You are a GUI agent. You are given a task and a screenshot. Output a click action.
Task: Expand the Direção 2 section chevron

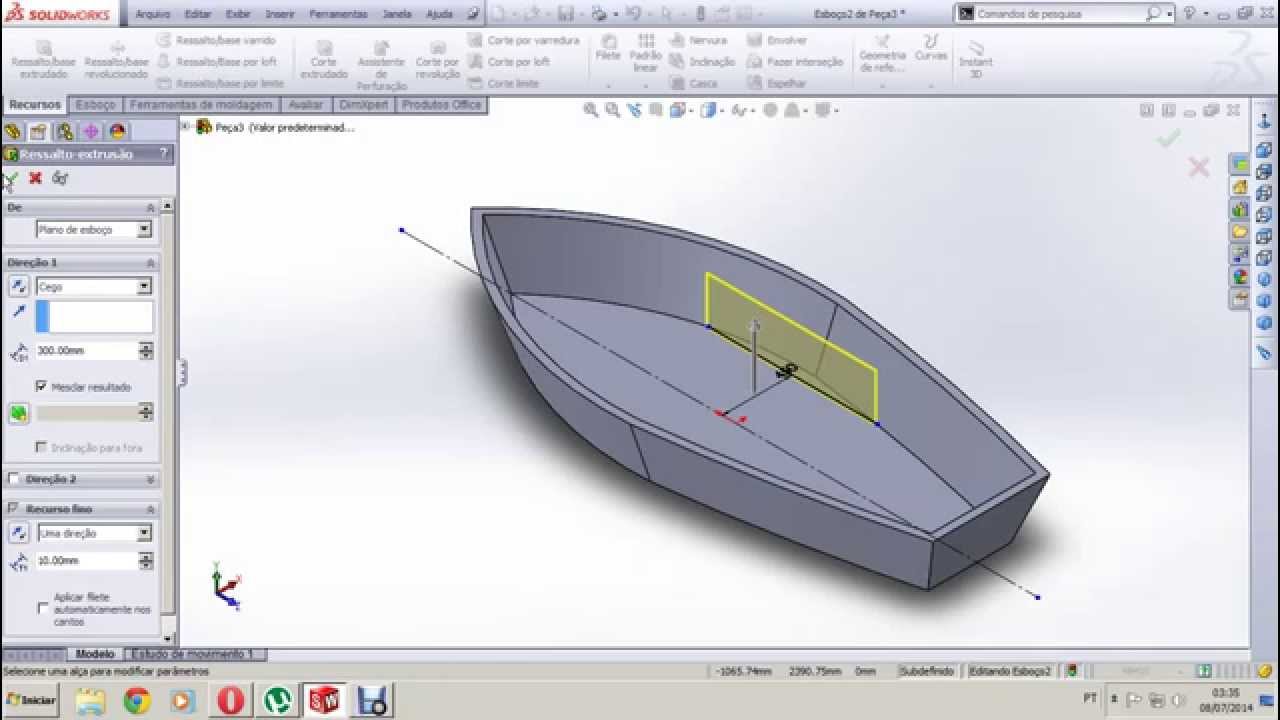point(151,480)
